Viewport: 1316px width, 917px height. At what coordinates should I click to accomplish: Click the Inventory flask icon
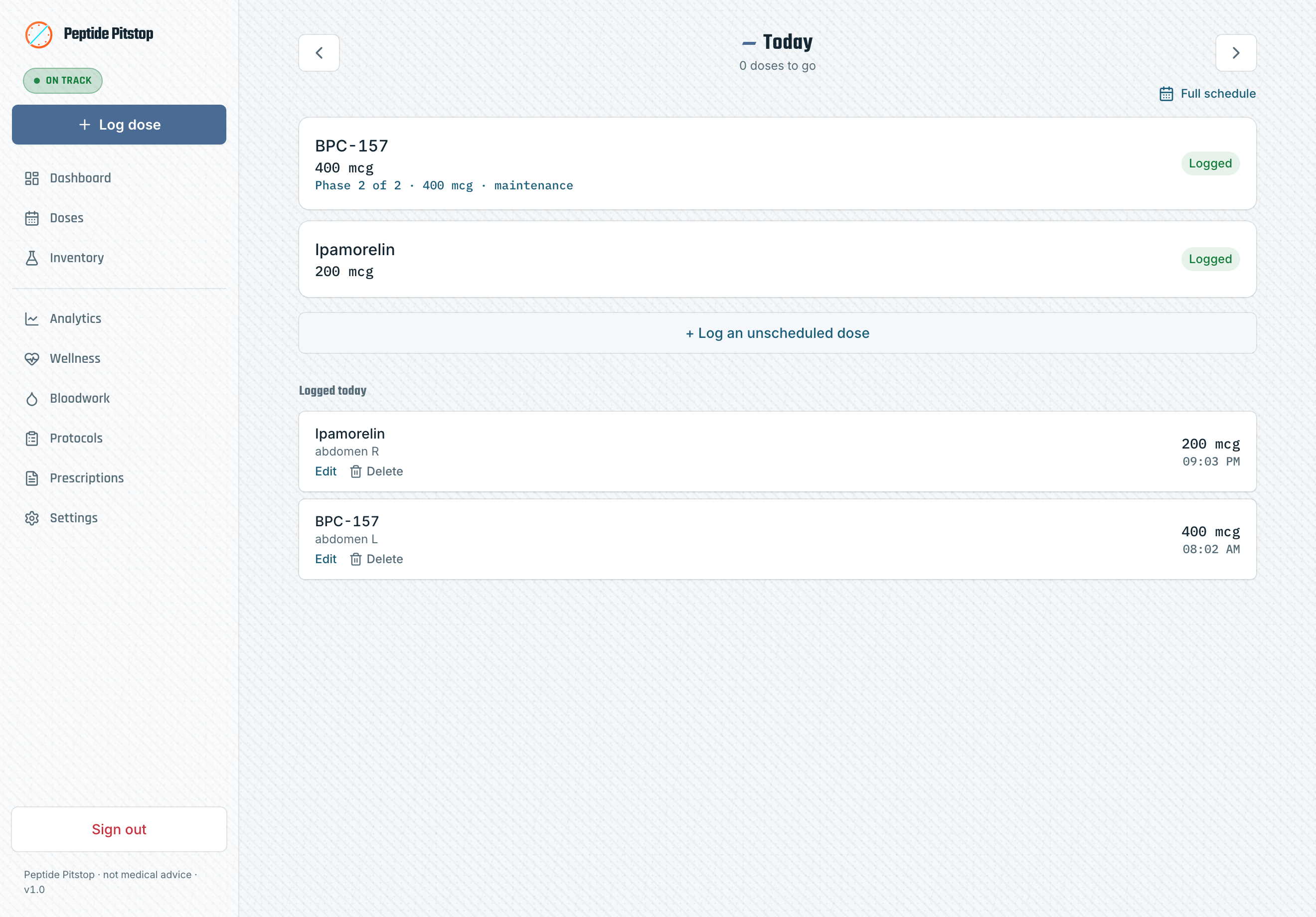[x=31, y=258]
